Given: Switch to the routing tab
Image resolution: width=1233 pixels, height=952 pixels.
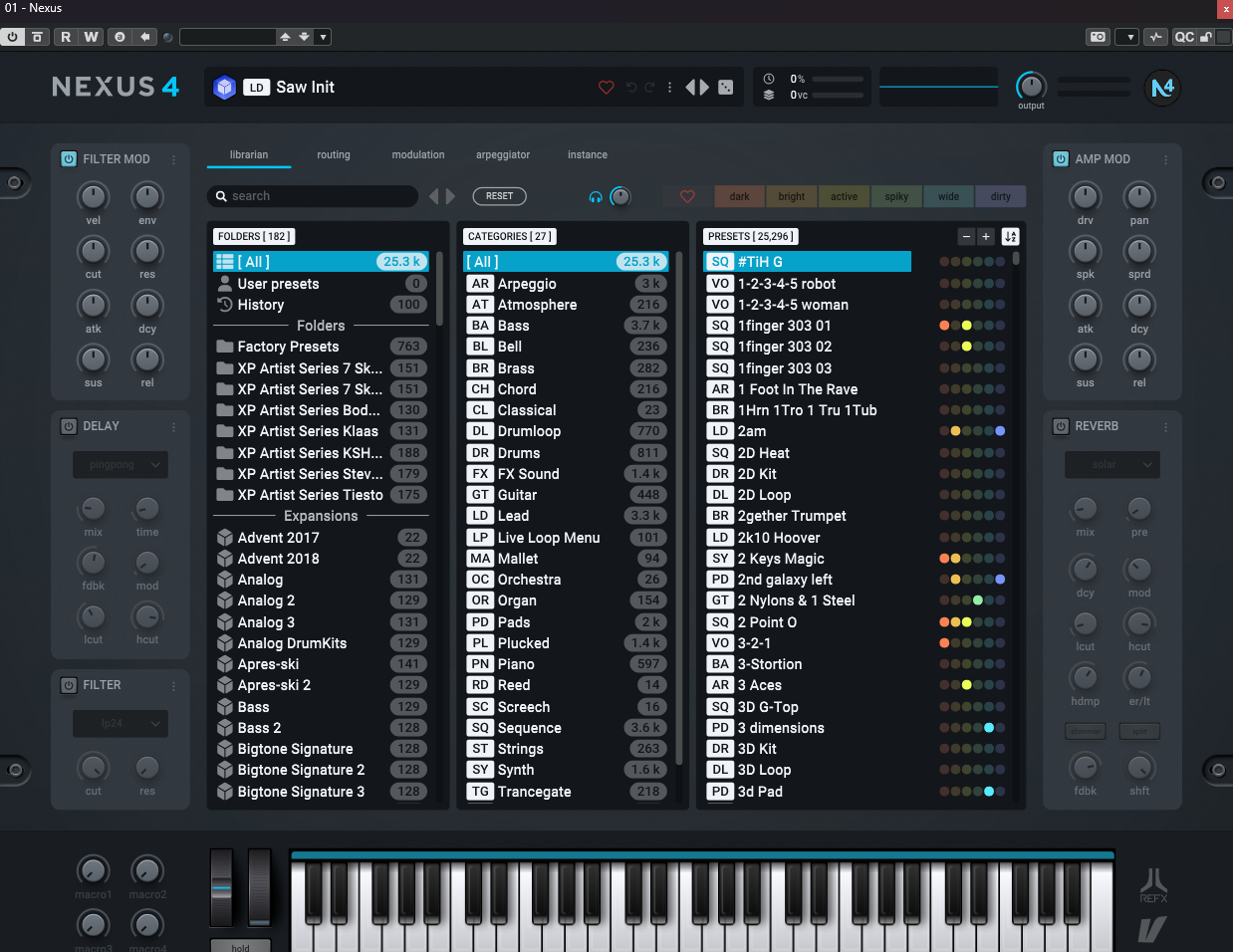Looking at the screenshot, I should (x=334, y=155).
